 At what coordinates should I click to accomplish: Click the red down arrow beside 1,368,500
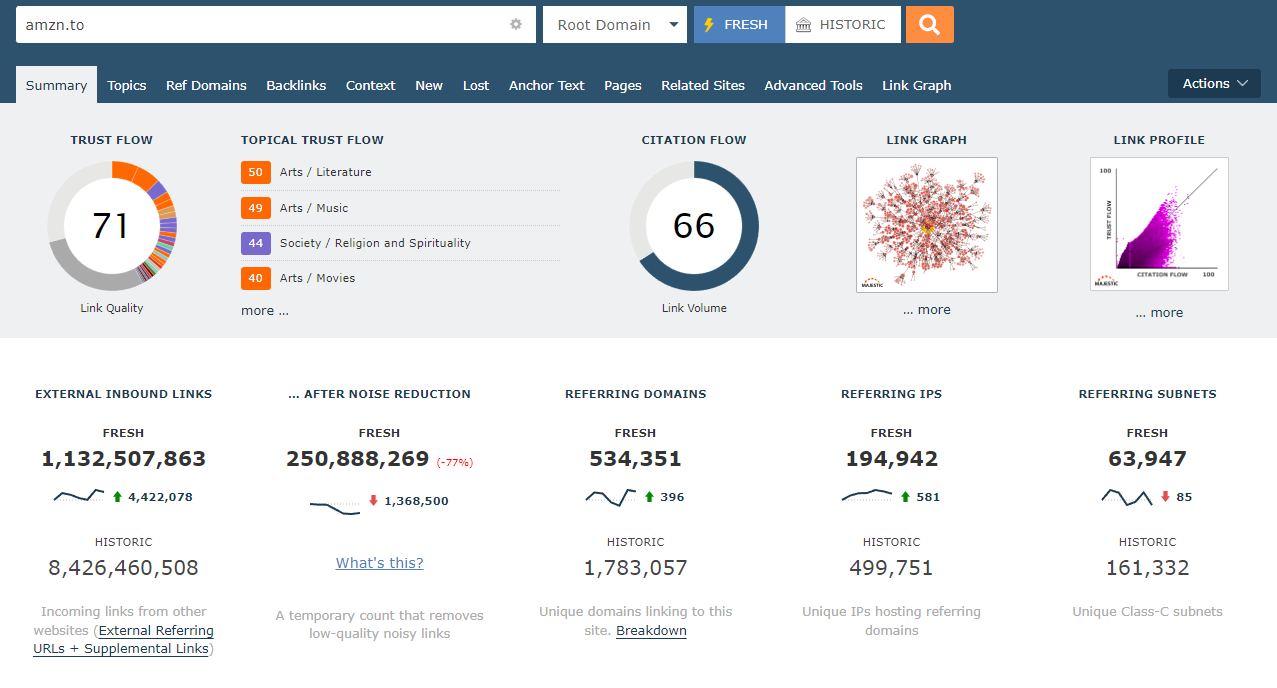(373, 500)
